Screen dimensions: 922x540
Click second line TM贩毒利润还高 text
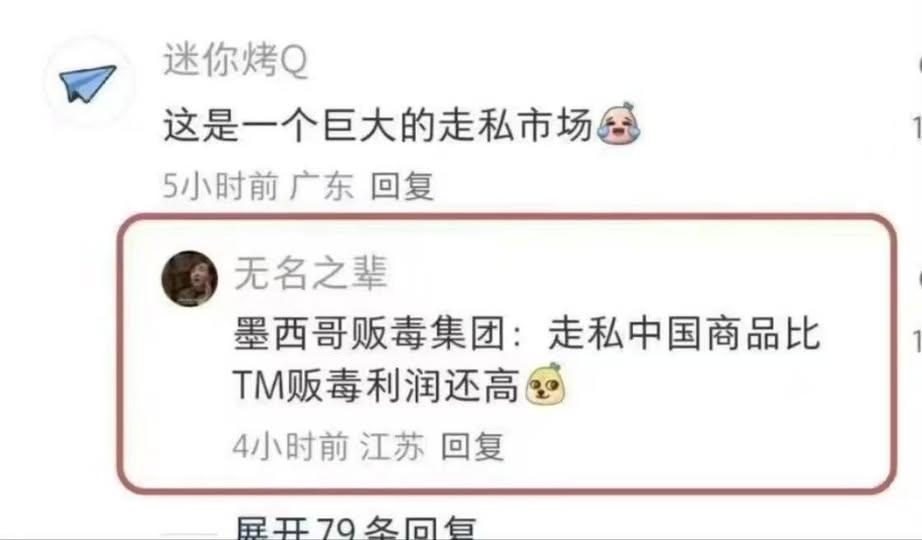click(376, 385)
